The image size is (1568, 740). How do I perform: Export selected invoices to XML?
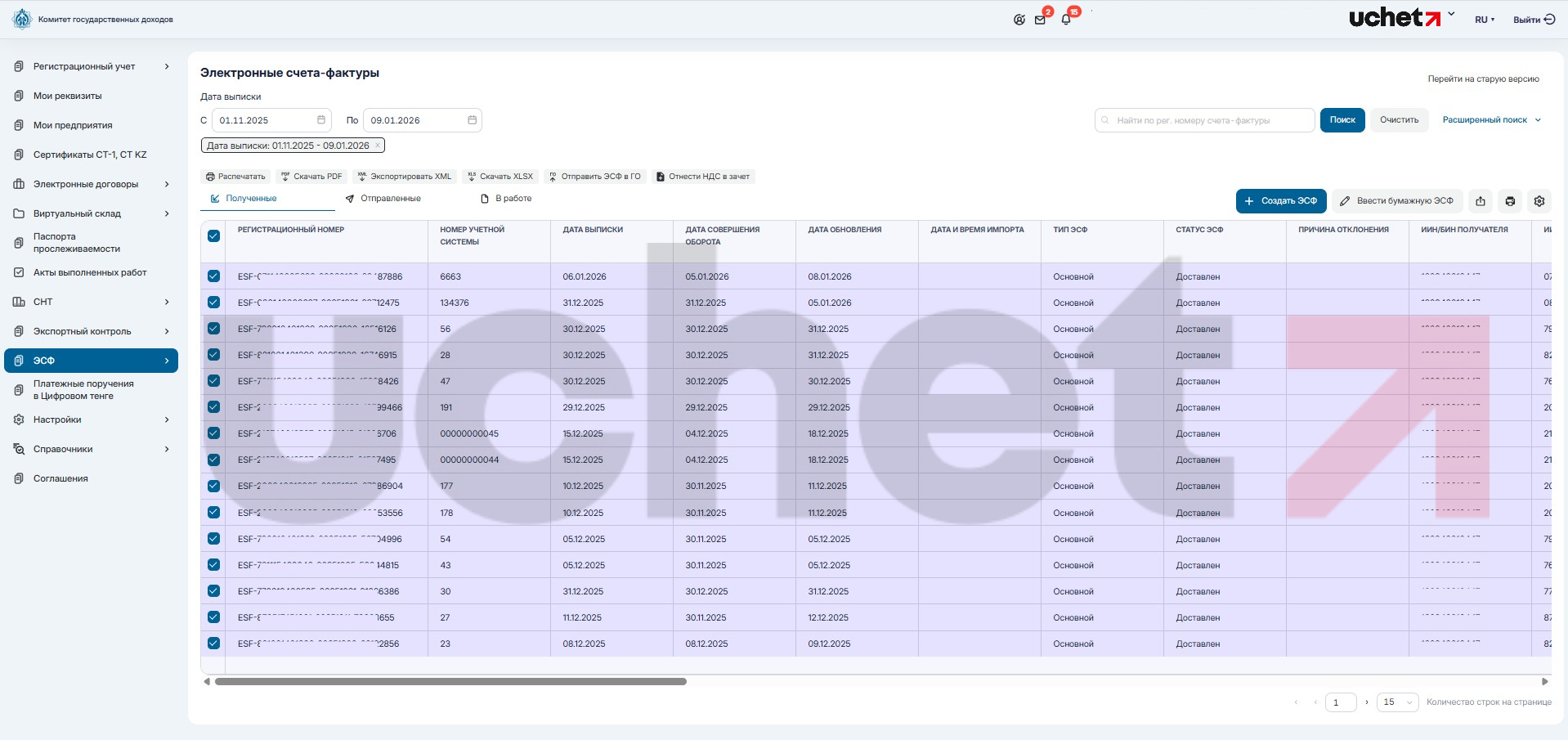coord(404,177)
